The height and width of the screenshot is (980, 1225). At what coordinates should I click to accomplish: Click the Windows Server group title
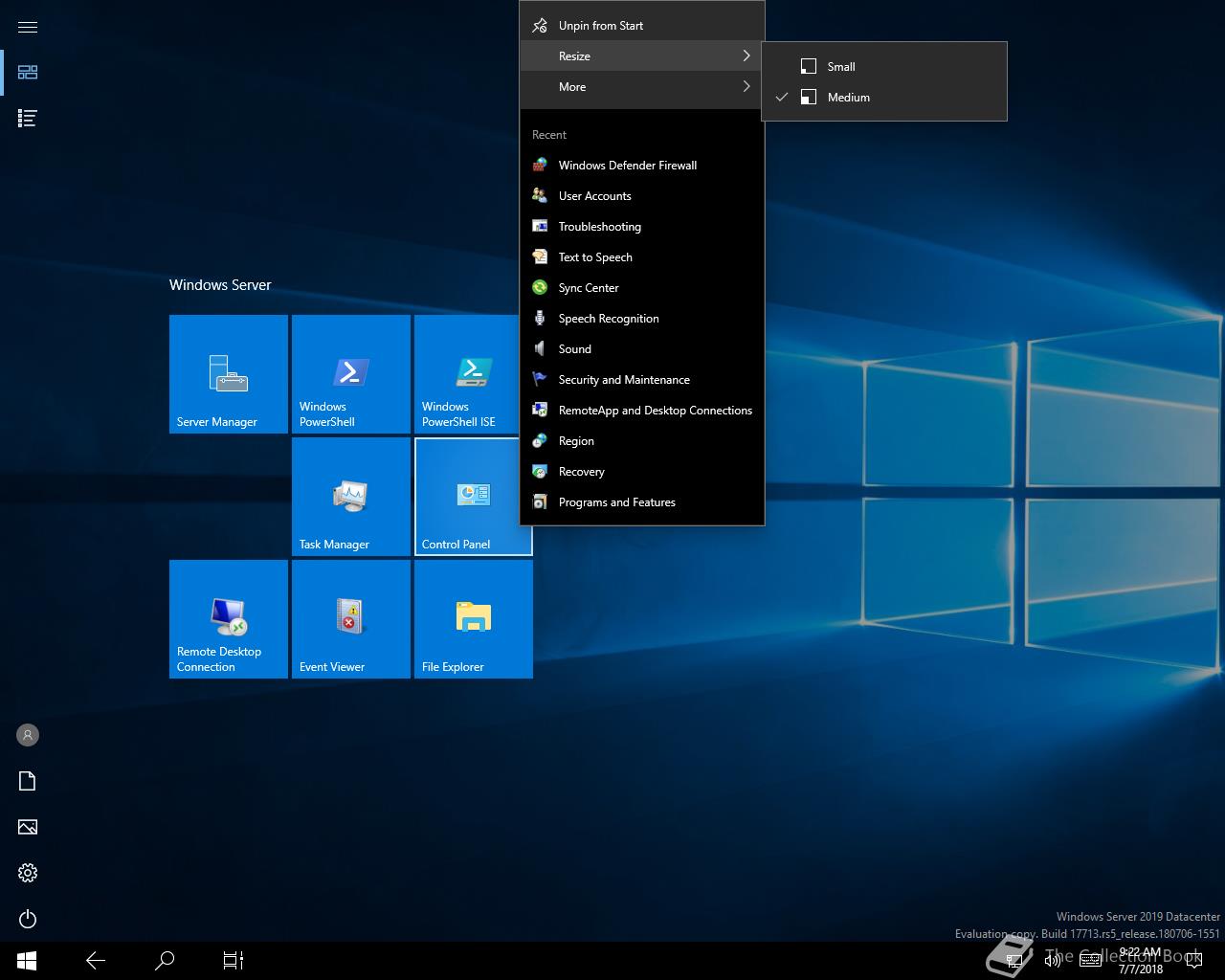click(220, 285)
